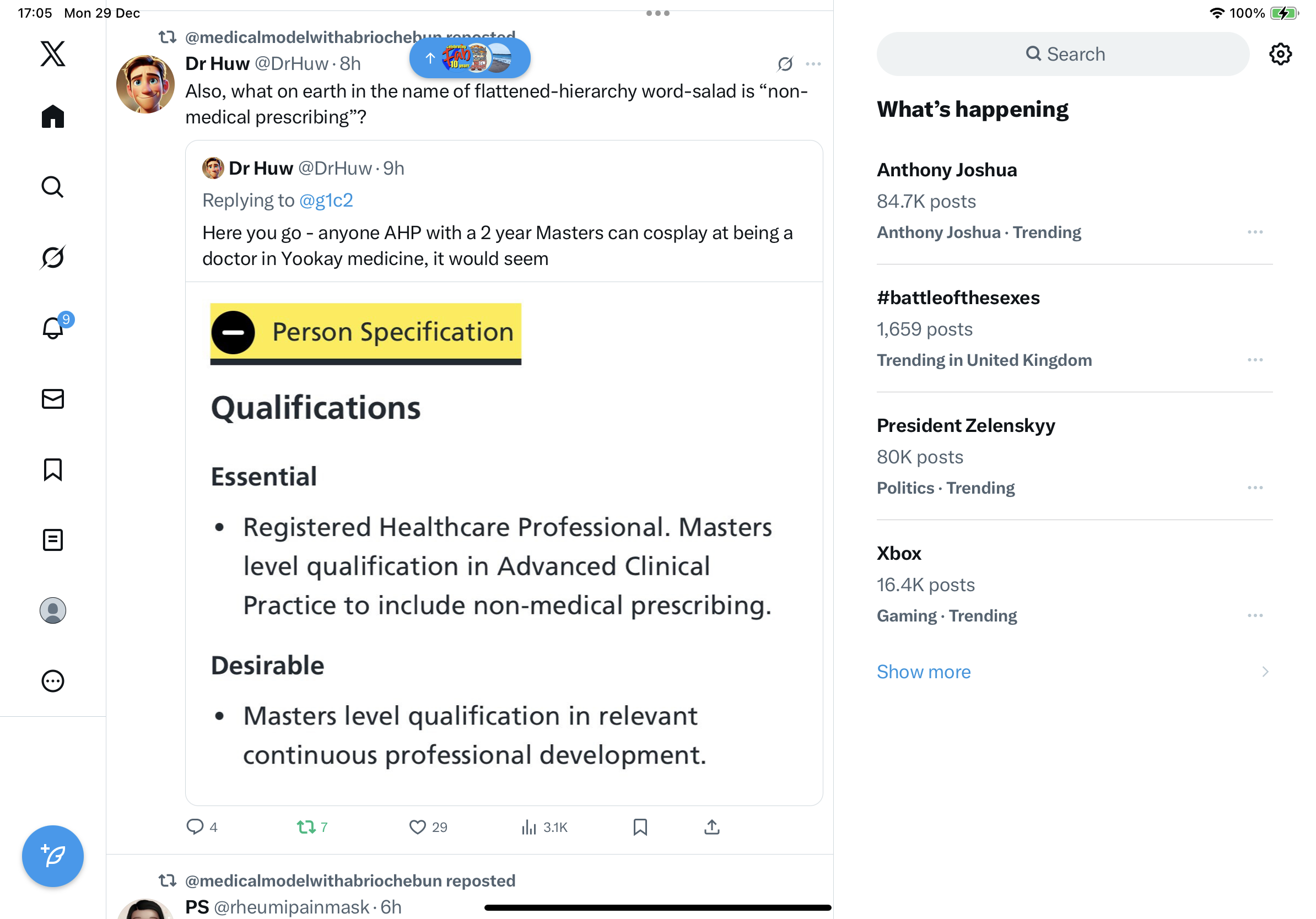
Task: Bookmark Dr Huw's post
Action: (x=640, y=827)
